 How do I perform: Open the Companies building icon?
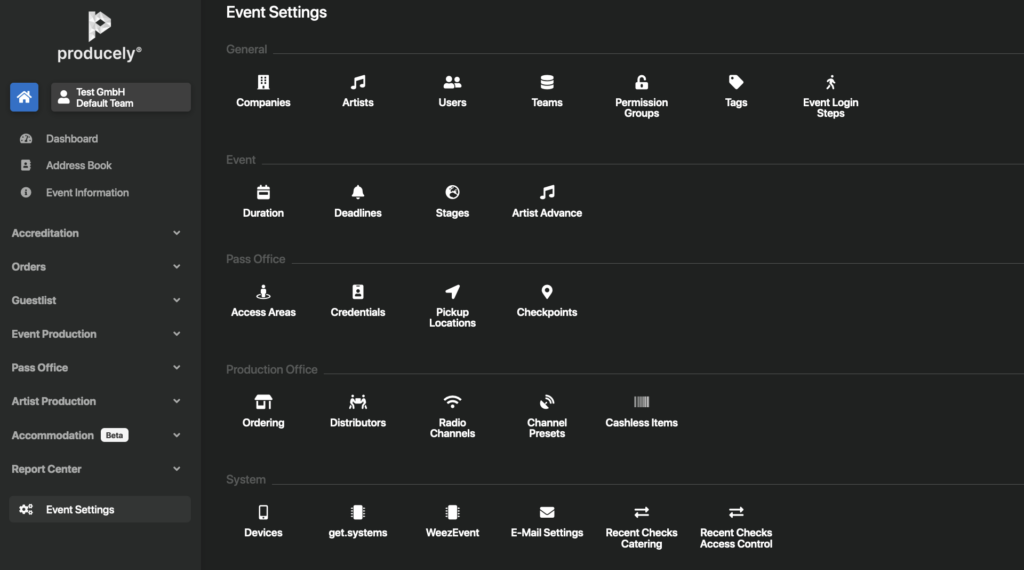tap(263, 83)
